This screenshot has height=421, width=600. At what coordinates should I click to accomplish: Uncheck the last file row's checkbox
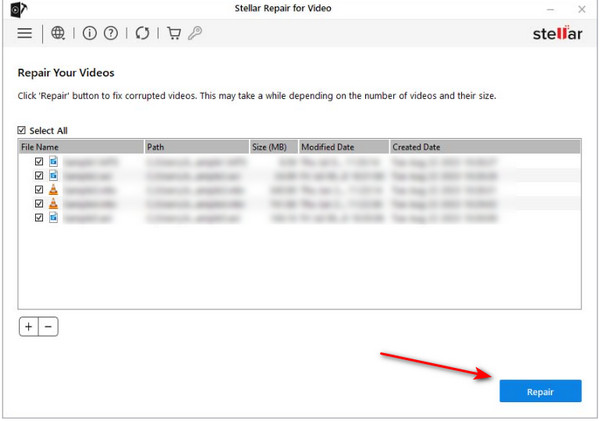[39, 217]
